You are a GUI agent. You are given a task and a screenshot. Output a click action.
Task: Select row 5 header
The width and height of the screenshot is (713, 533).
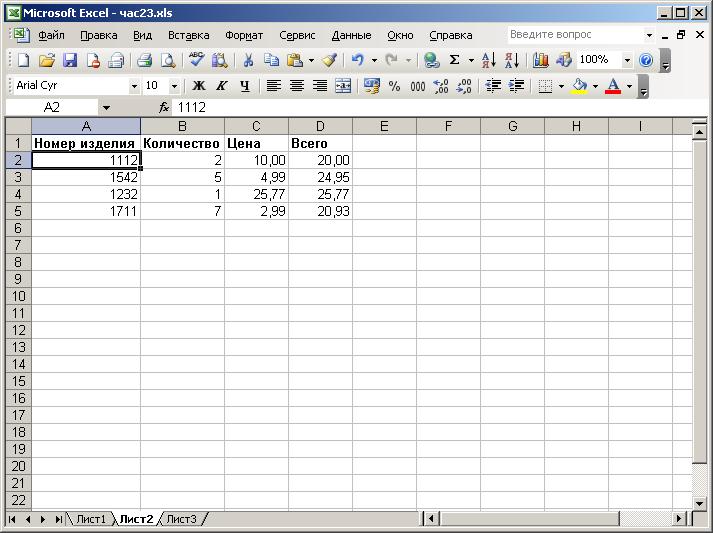(x=18, y=211)
